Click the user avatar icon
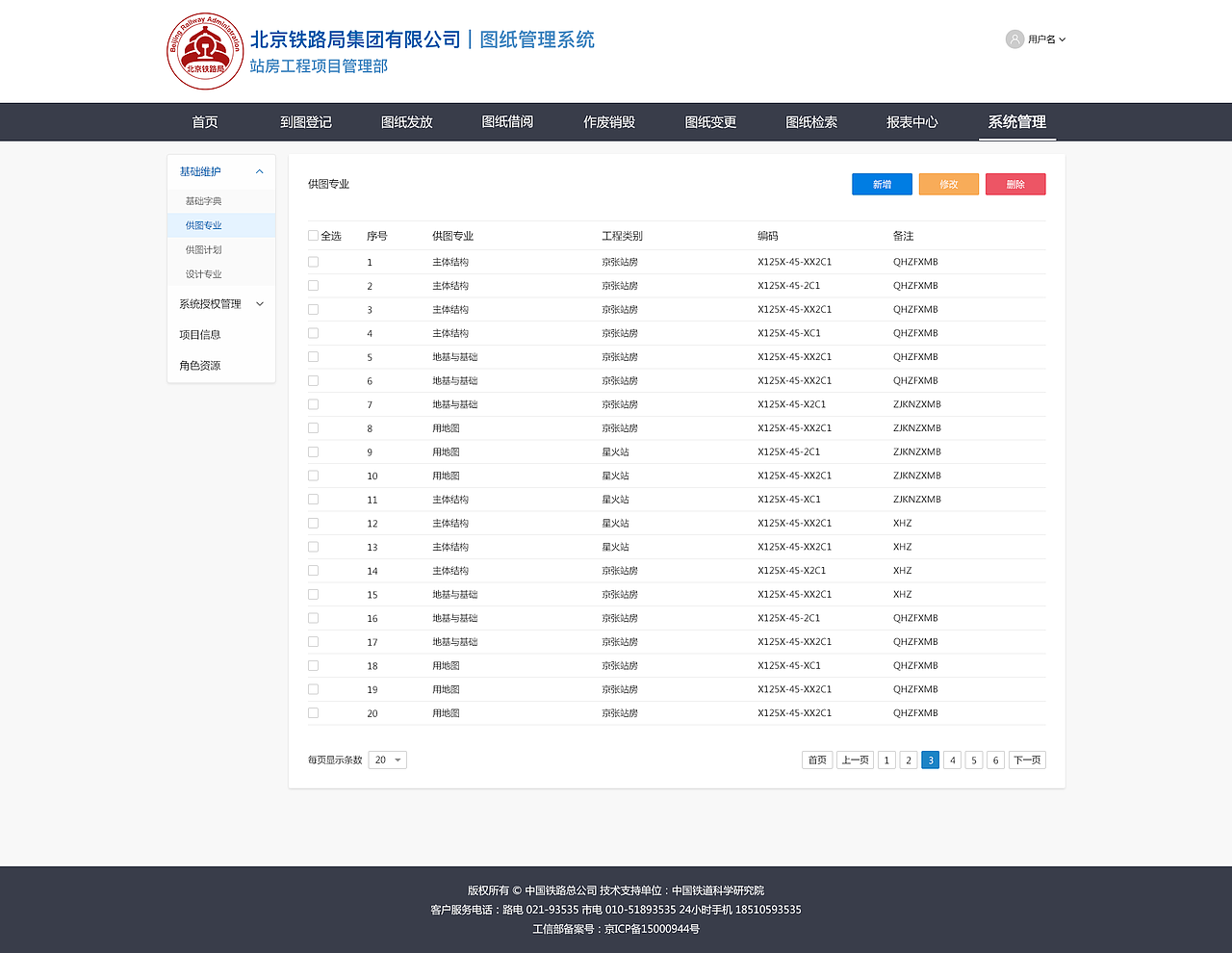Image resolution: width=1232 pixels, height=953 pixels. click(1014, 39)
